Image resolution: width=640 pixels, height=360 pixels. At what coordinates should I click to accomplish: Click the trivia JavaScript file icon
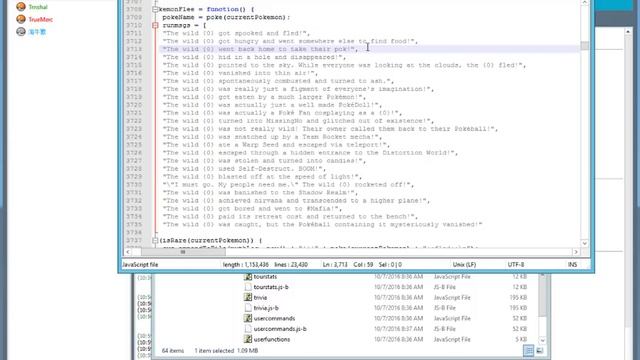pos(248,298)
